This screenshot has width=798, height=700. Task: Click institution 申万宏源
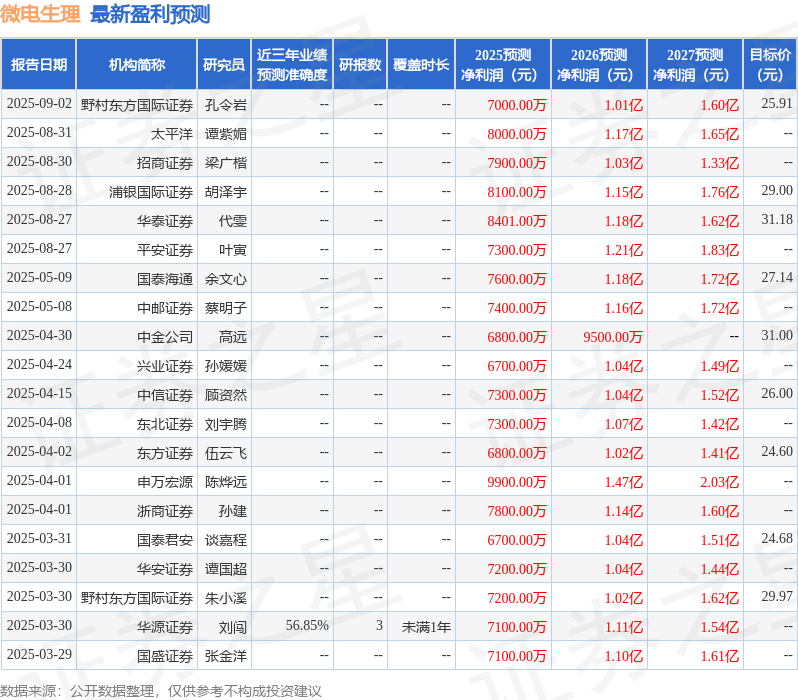[x=165, y=483]
